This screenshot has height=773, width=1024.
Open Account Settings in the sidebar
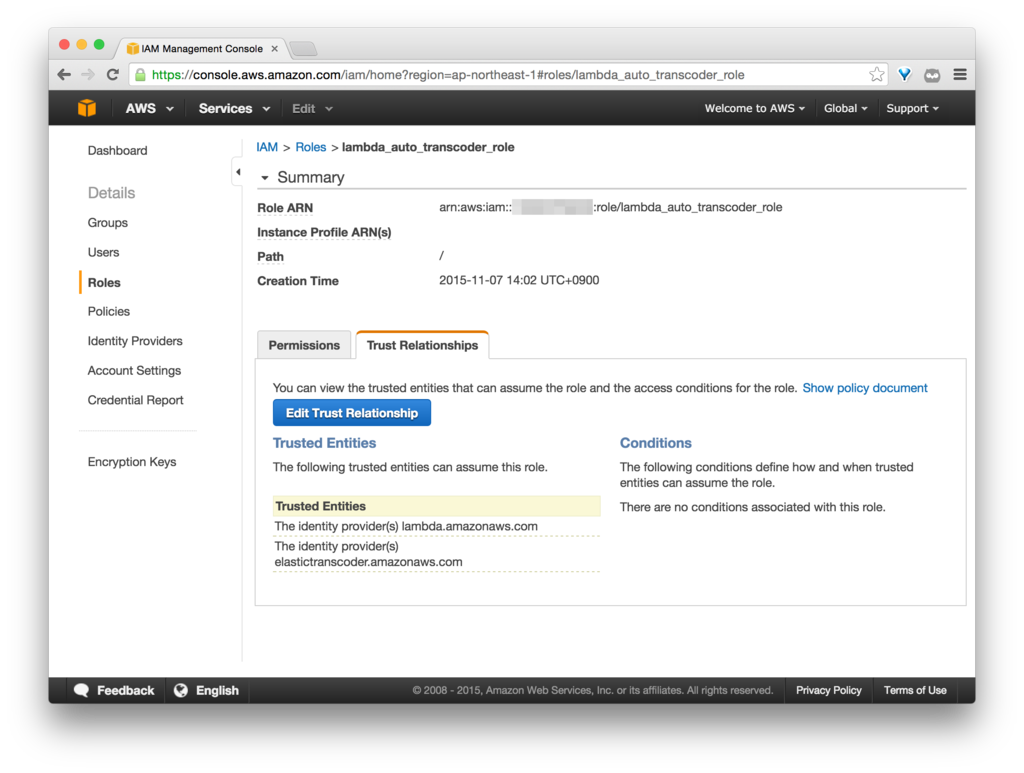[x=135, y=370]
